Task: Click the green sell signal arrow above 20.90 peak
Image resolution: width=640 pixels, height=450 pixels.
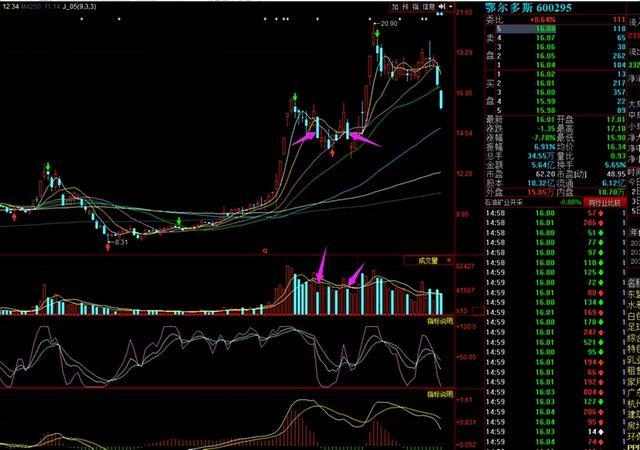Action: point(378,33)
